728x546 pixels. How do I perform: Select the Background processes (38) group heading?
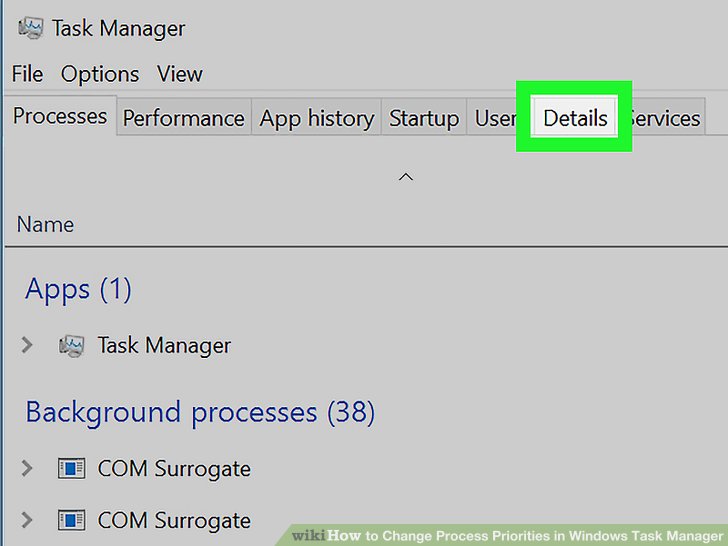point(200,412)
